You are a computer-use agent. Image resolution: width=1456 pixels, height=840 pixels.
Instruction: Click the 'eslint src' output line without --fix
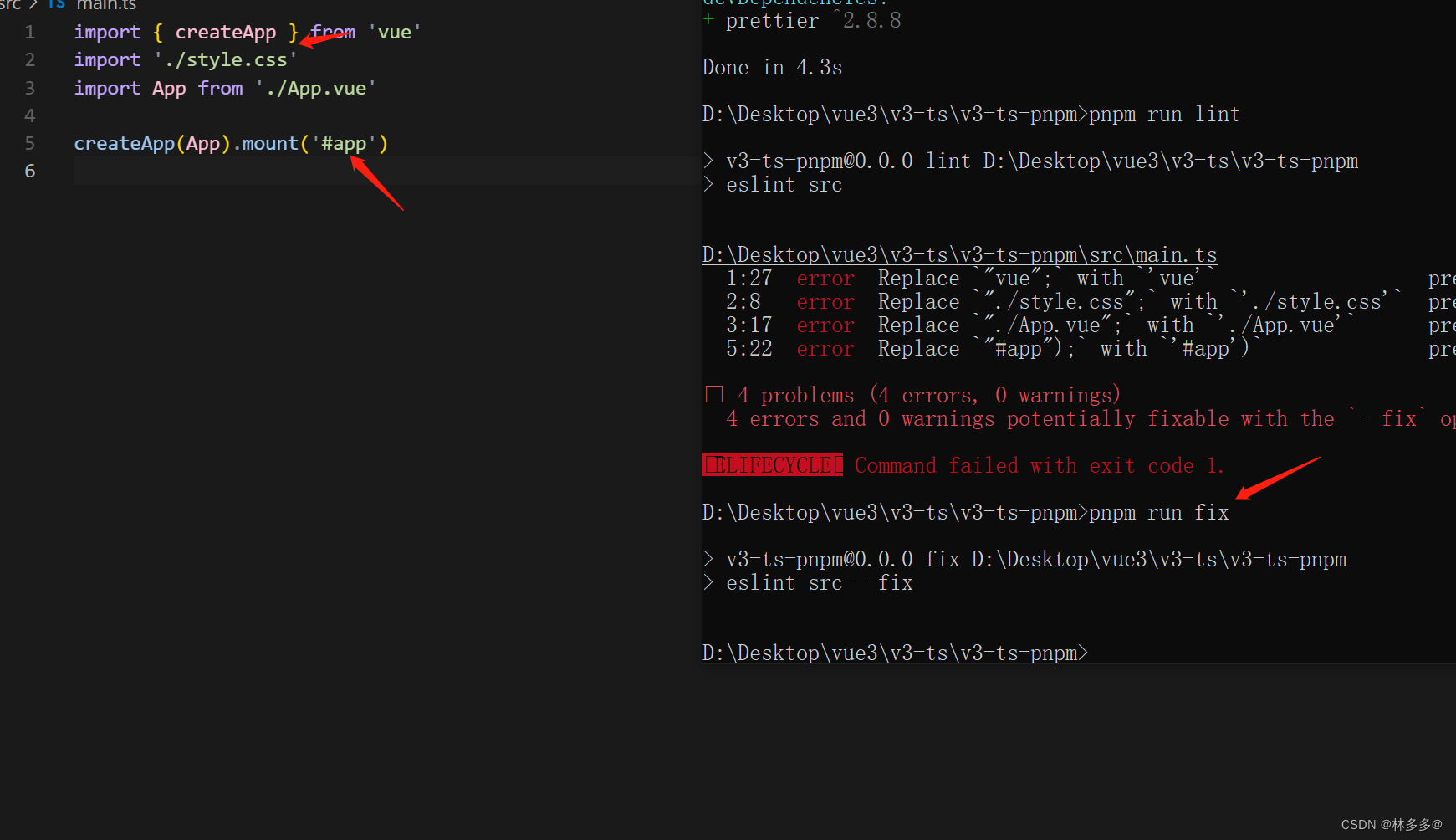pos(772,185)
